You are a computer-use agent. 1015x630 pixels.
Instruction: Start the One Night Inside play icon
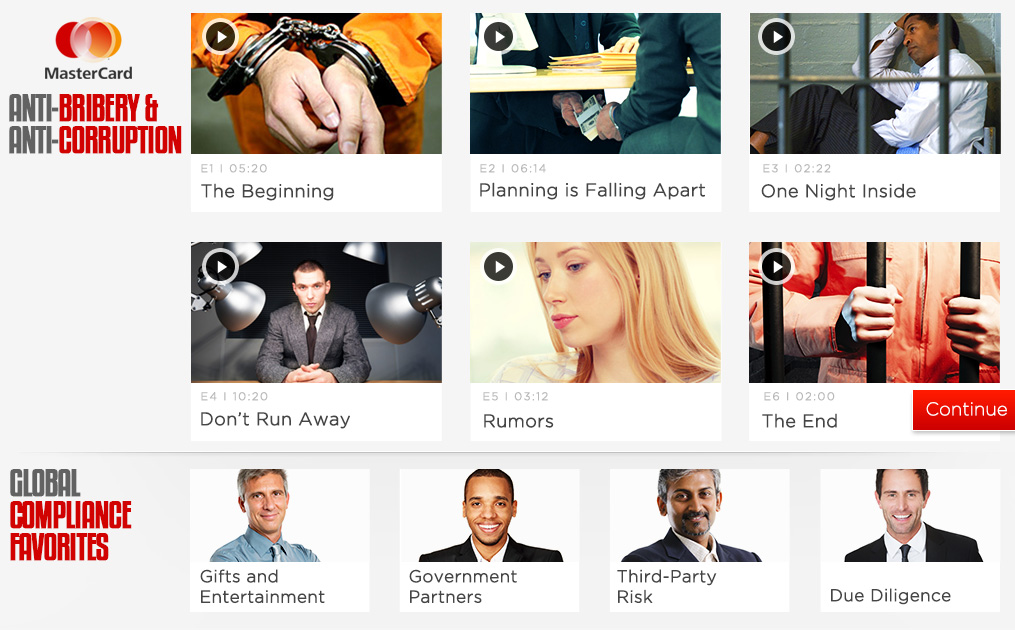coord(776,37)
